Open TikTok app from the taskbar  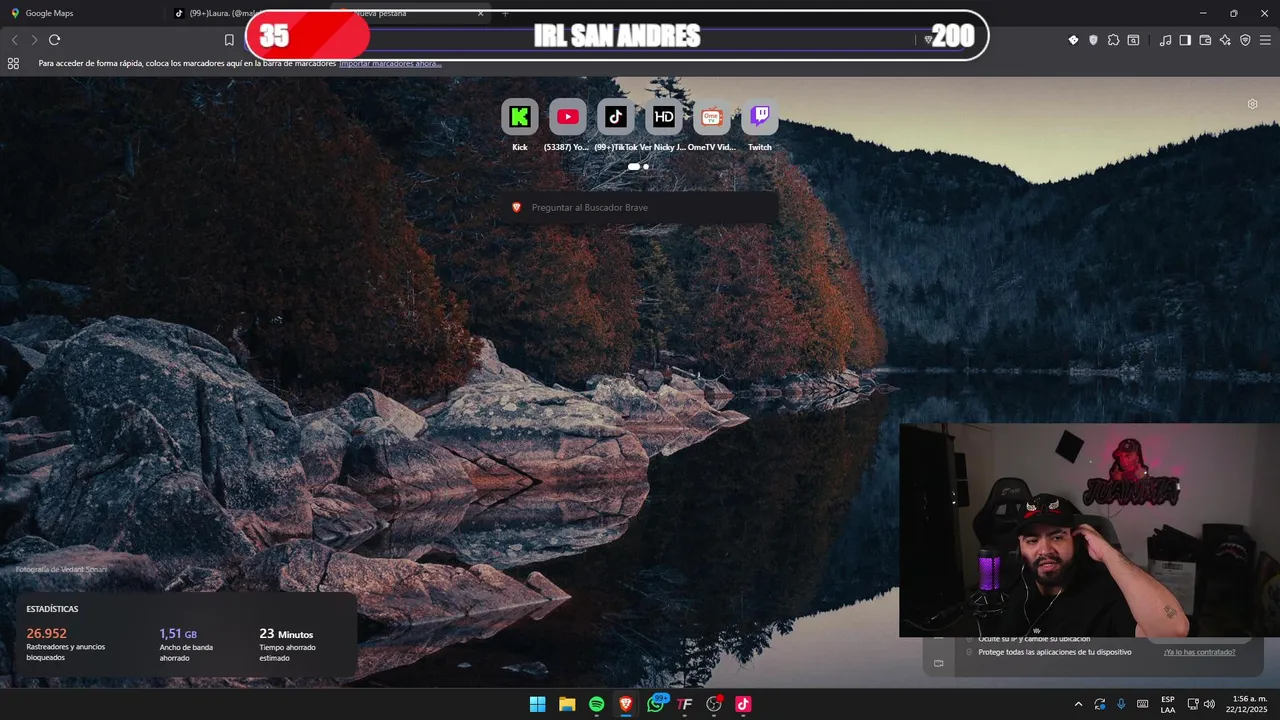point(743,704)
